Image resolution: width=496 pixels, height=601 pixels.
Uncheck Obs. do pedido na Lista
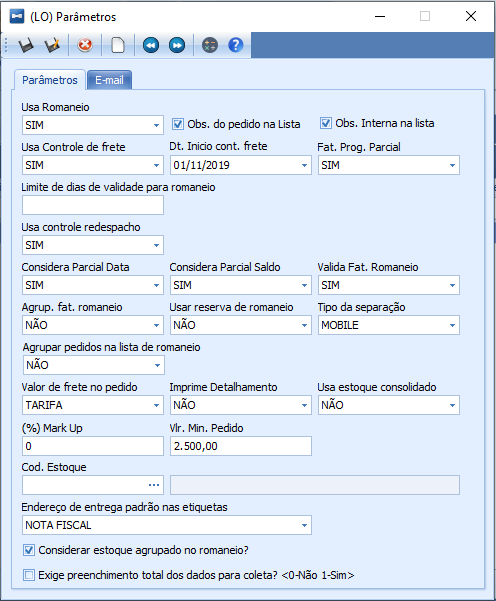click(177, 124)
